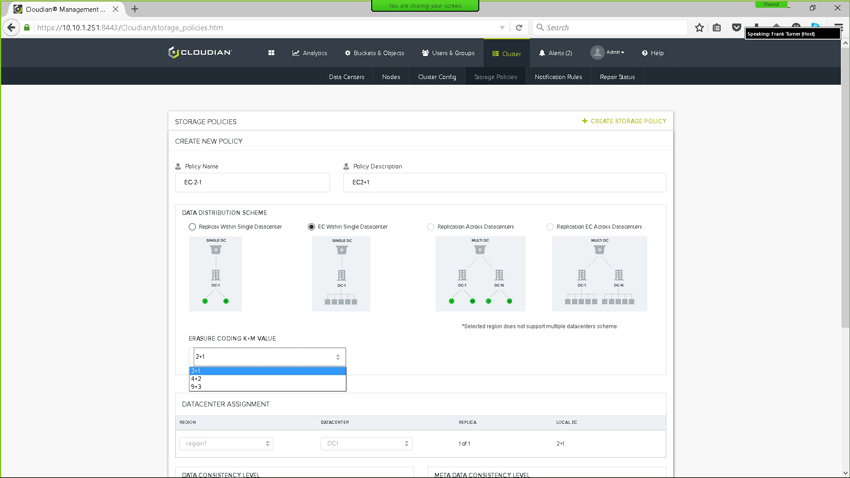Click Multi DC replication EC diagram thumbnail
Screen dimensions: 850x478
pos(600,274)
